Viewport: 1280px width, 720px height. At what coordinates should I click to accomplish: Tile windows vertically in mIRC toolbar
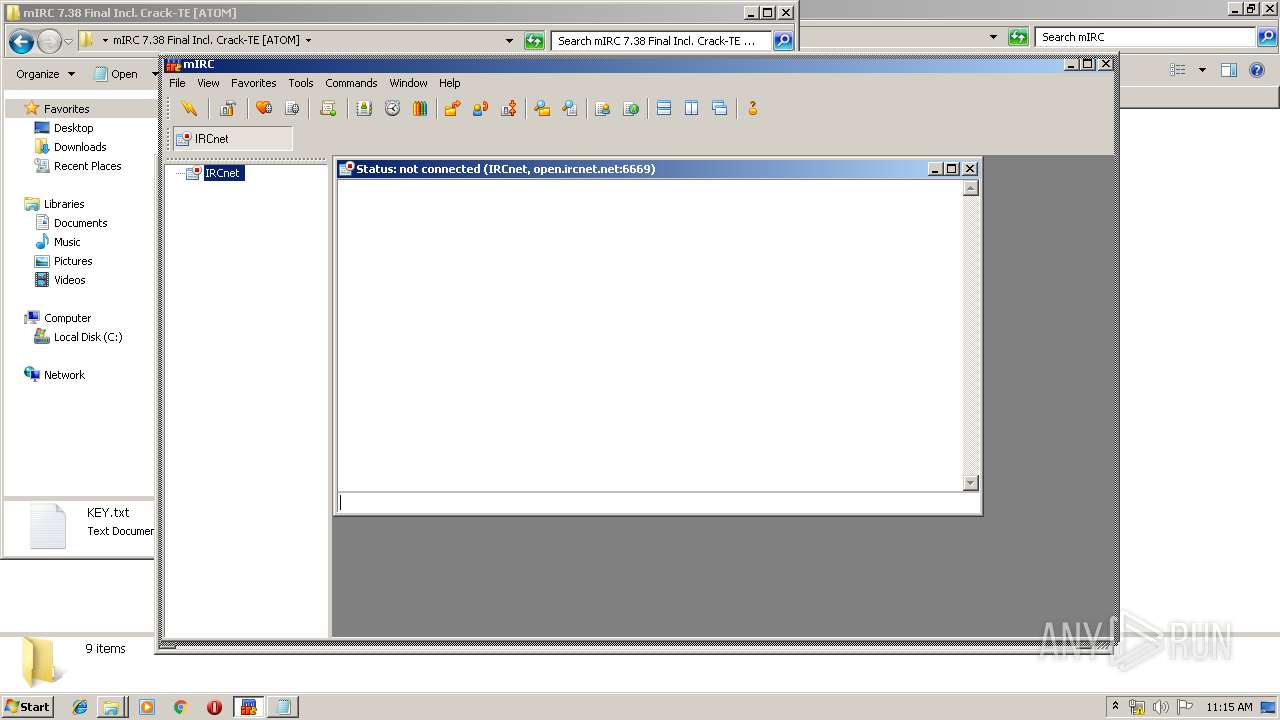click(692, 108)
